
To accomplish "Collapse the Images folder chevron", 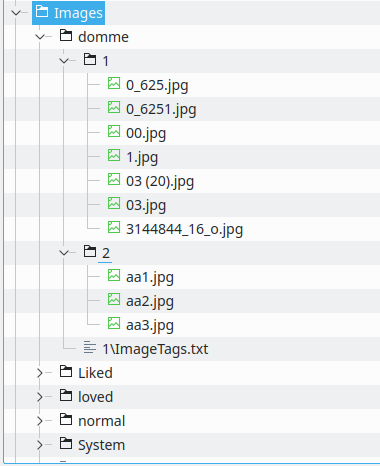I will tap(16, 13).
